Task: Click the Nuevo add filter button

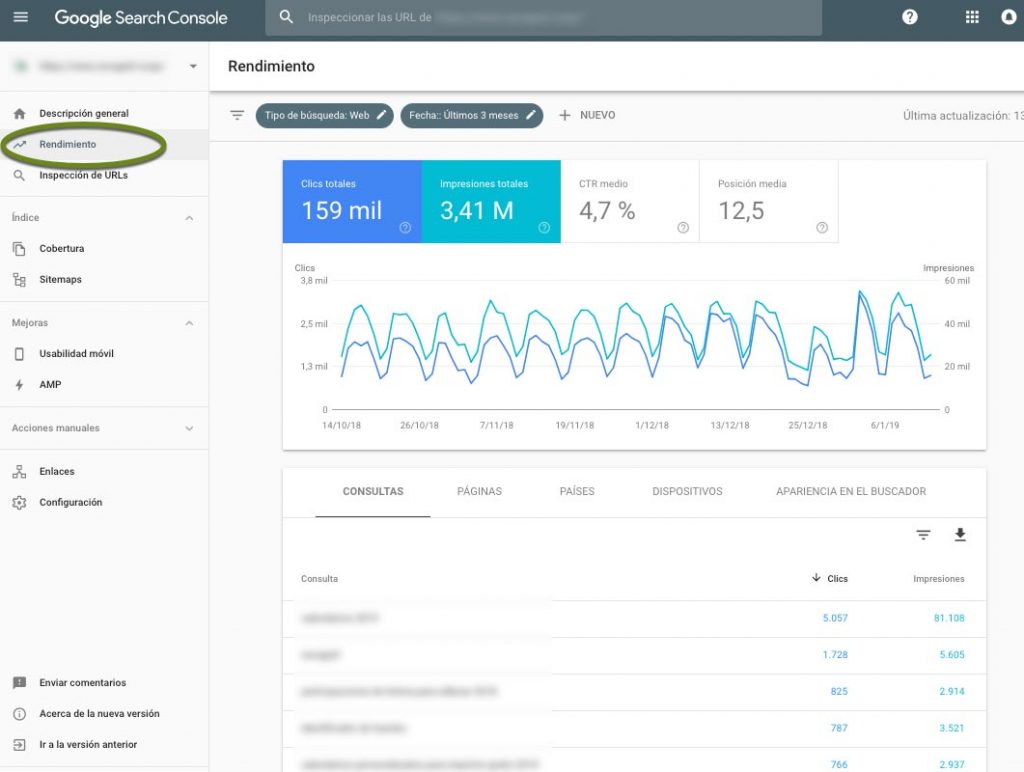Action: pos(587,115)
